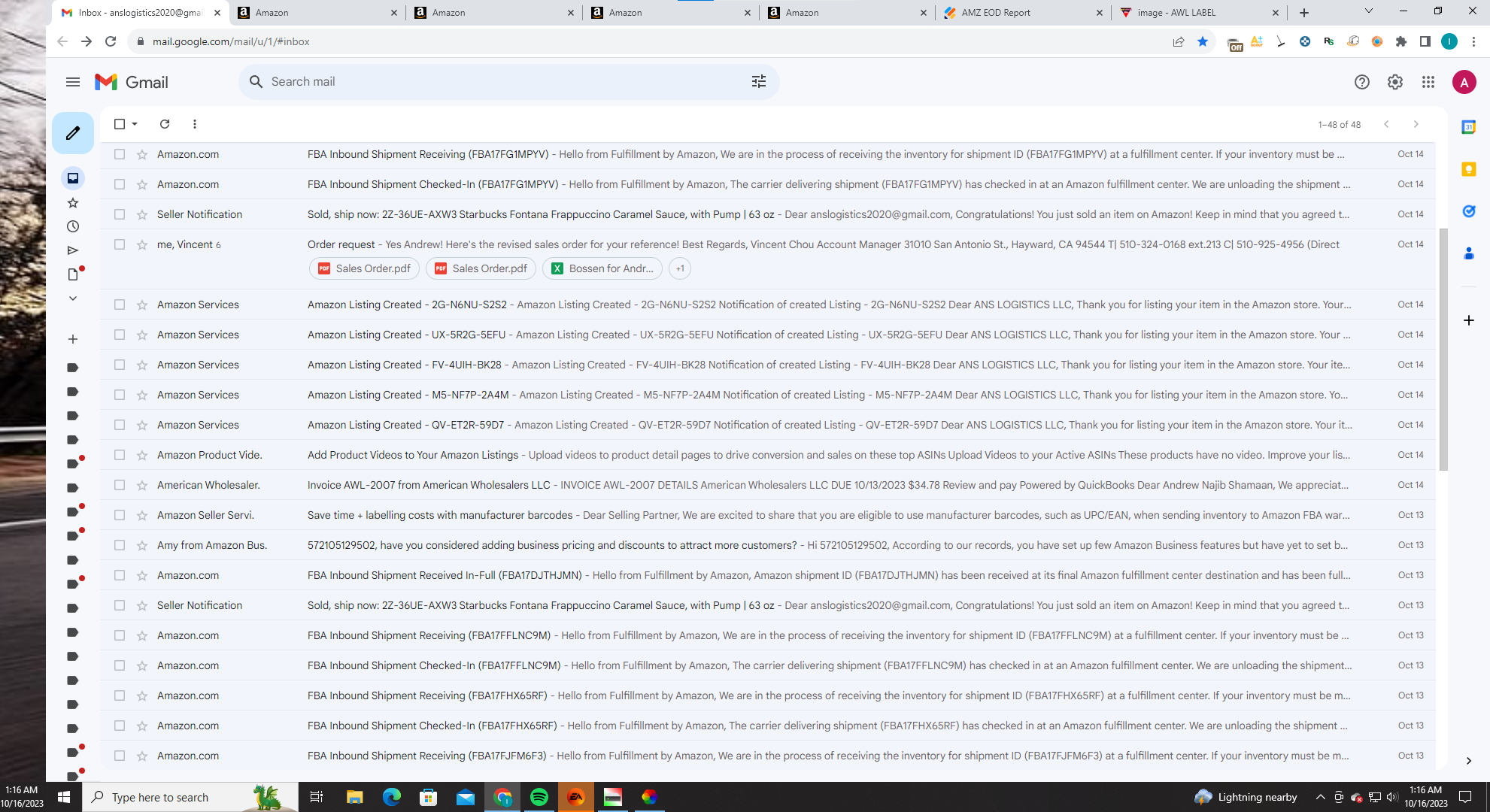Screen dimensions: 1490x812
Task: Open the Add Product Videos to Your Amazon Listings email
Action: pos(767,455)
